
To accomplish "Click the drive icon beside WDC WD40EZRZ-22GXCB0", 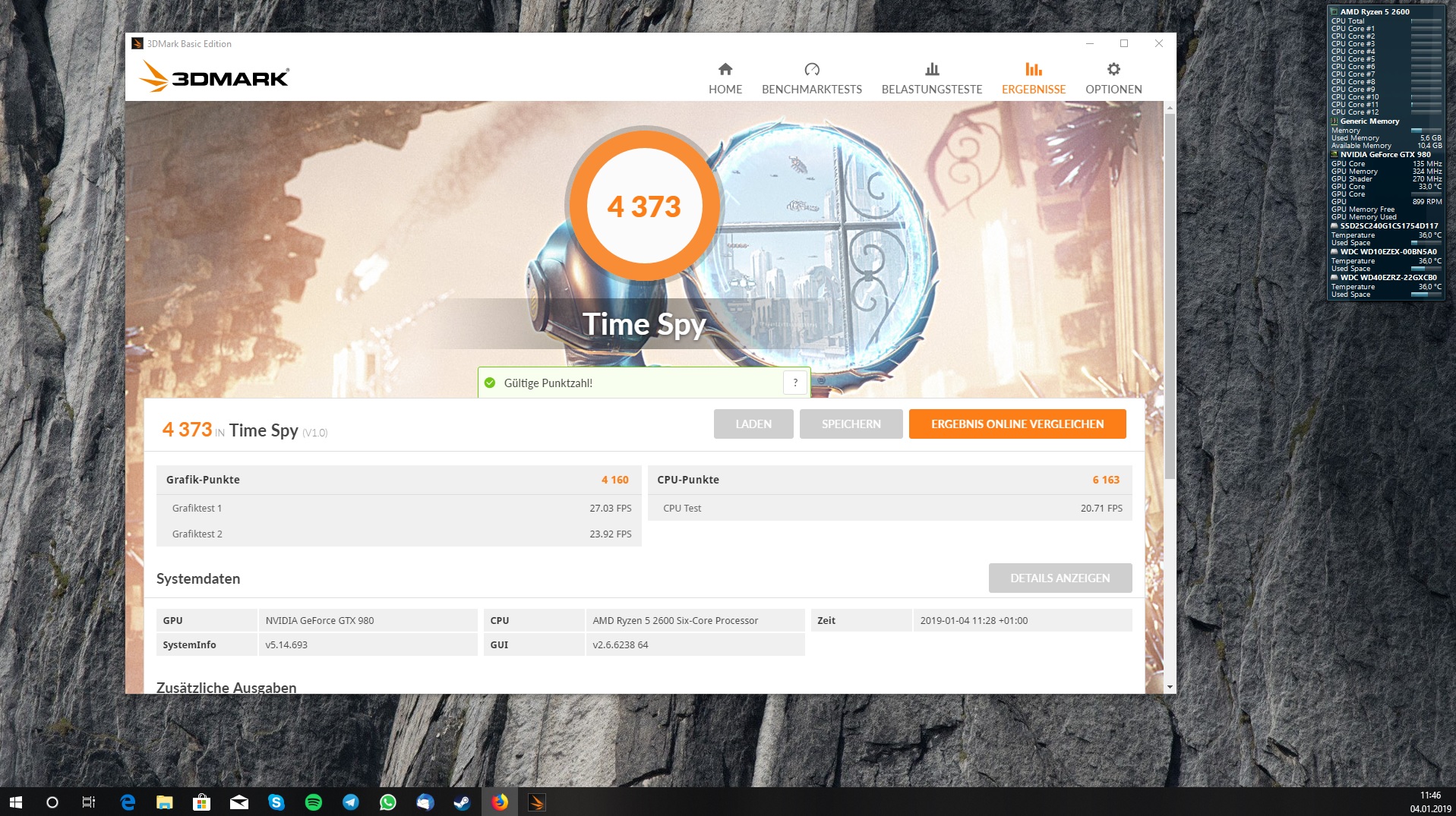I will tap(1334, 278).
